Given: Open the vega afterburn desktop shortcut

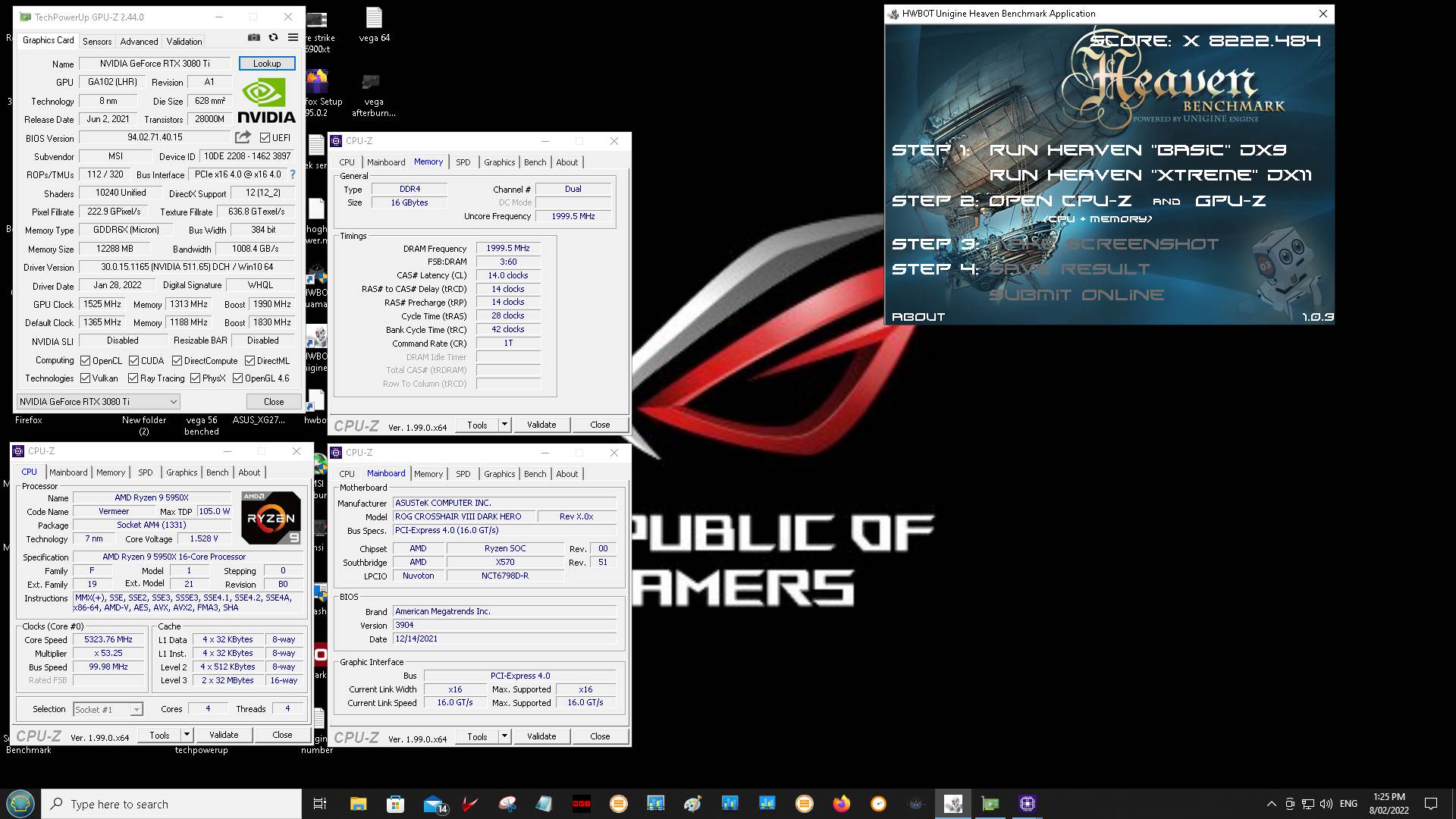Looking at the screenshot, I should coord(373,95).
